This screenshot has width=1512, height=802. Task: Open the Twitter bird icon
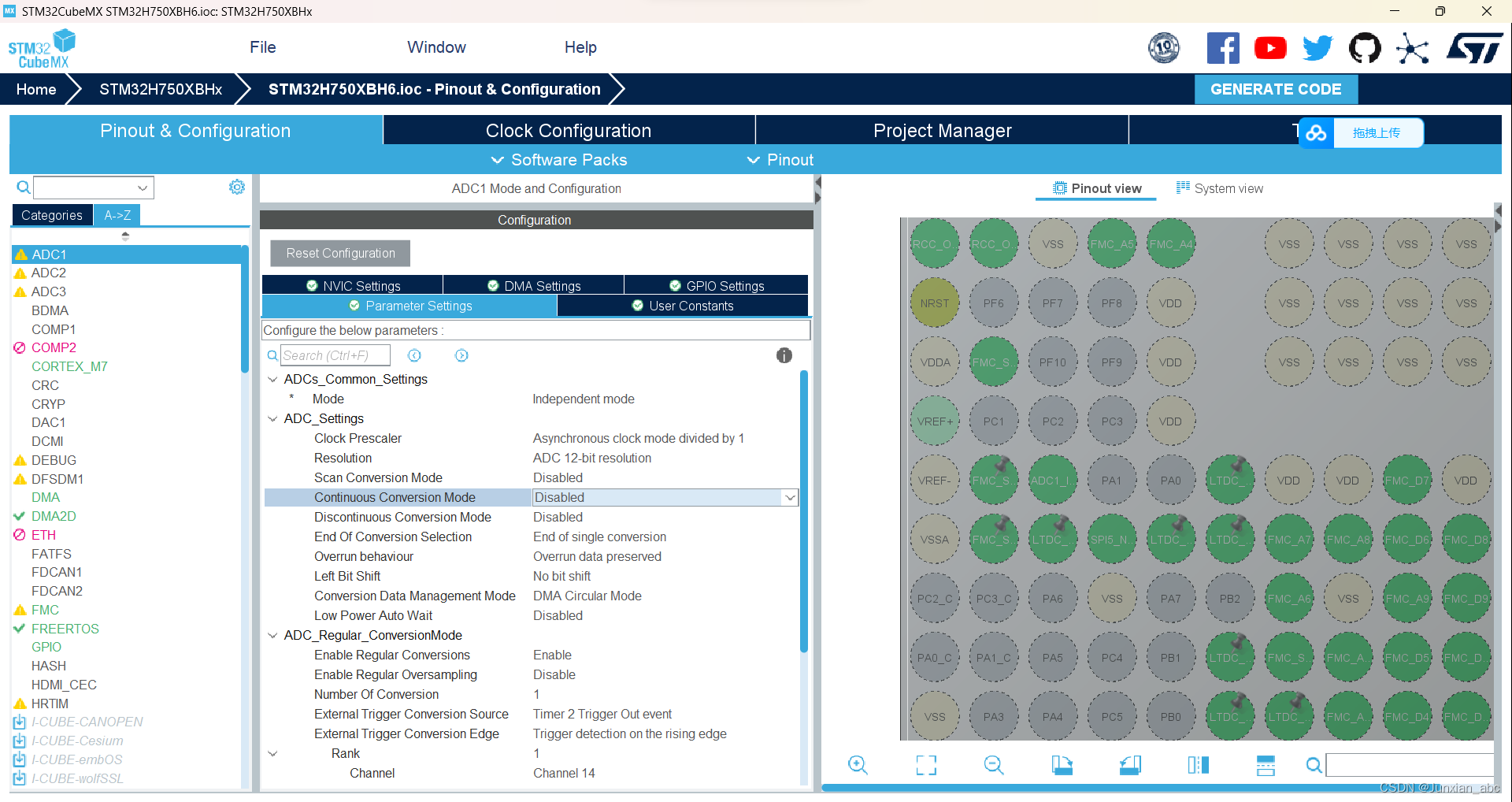pyautogui.click(x=1317, y=48)
